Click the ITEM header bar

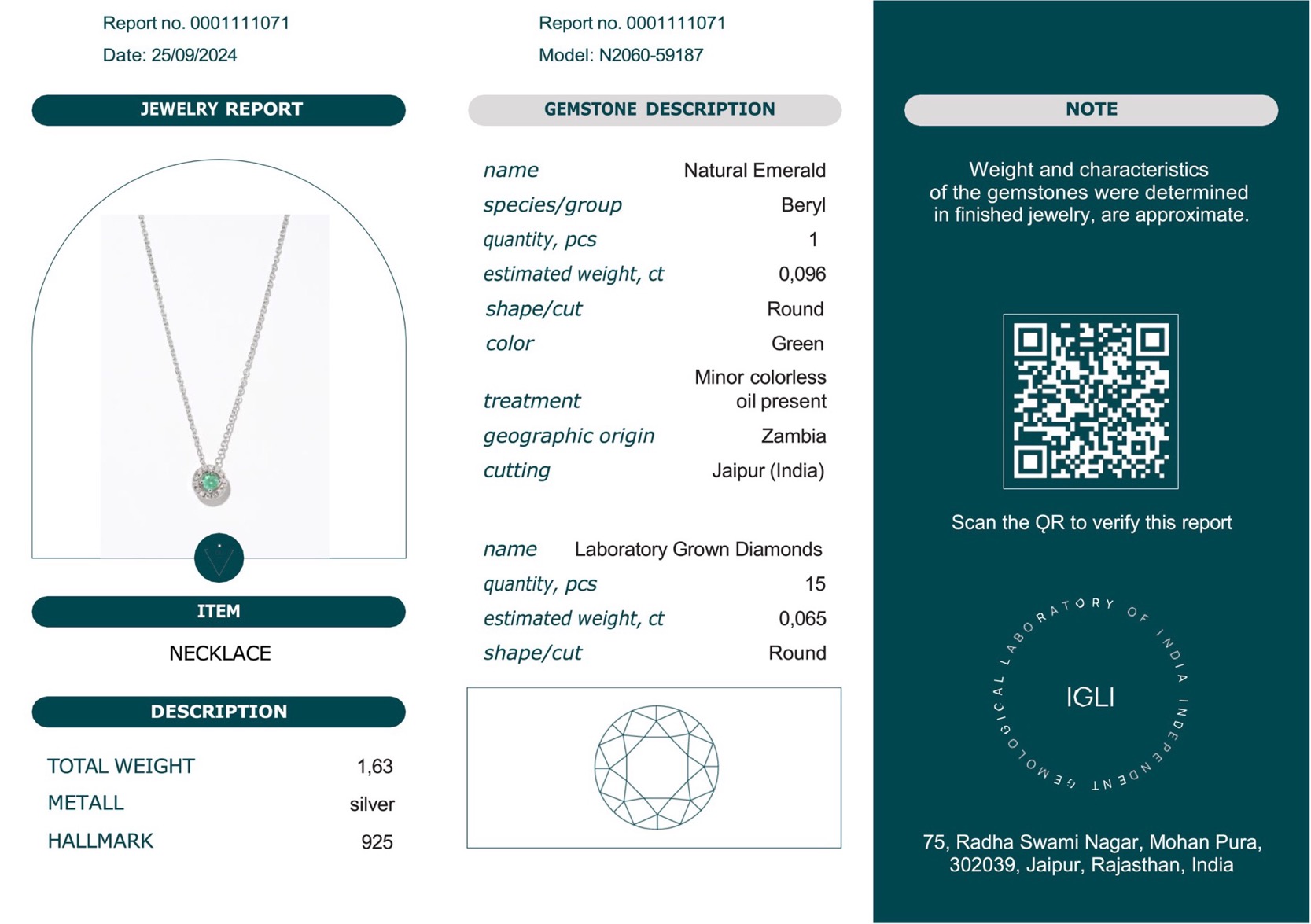pos(219,612)
